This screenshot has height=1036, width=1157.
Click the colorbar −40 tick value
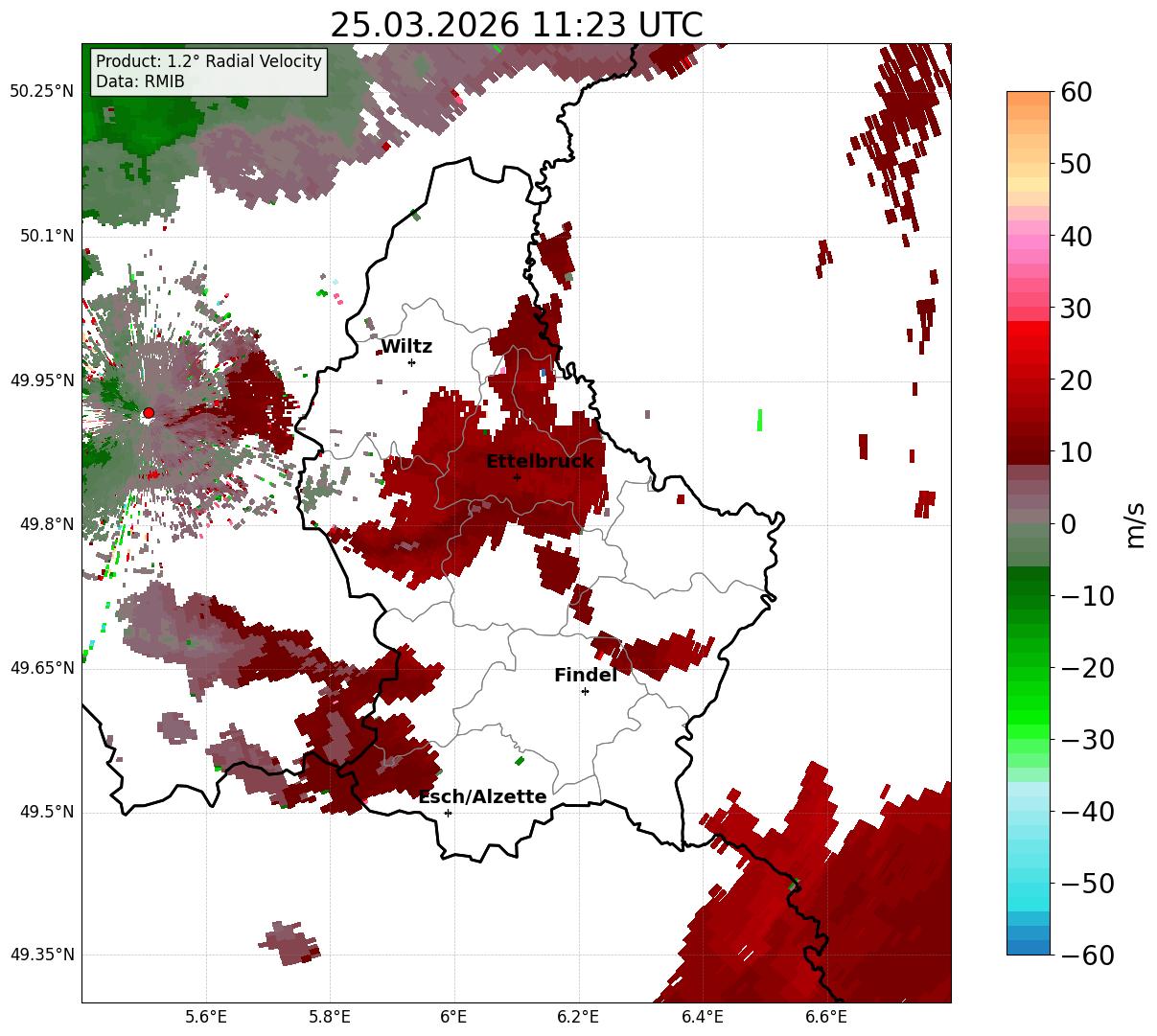tap(1088, 811)
